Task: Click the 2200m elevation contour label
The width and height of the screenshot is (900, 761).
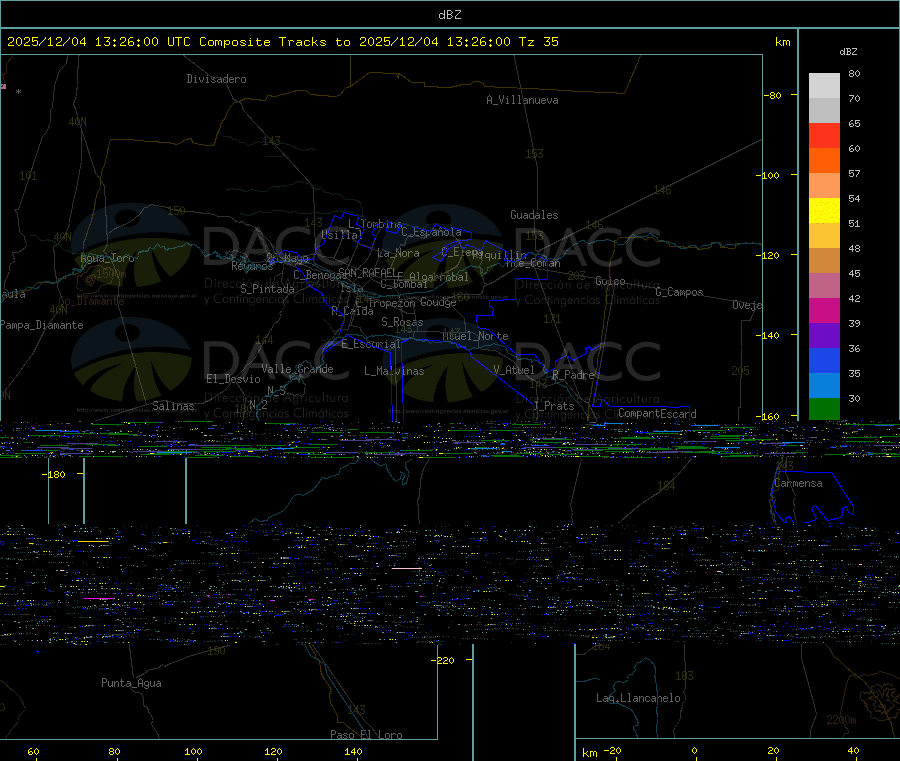Action: click(841, 720)
